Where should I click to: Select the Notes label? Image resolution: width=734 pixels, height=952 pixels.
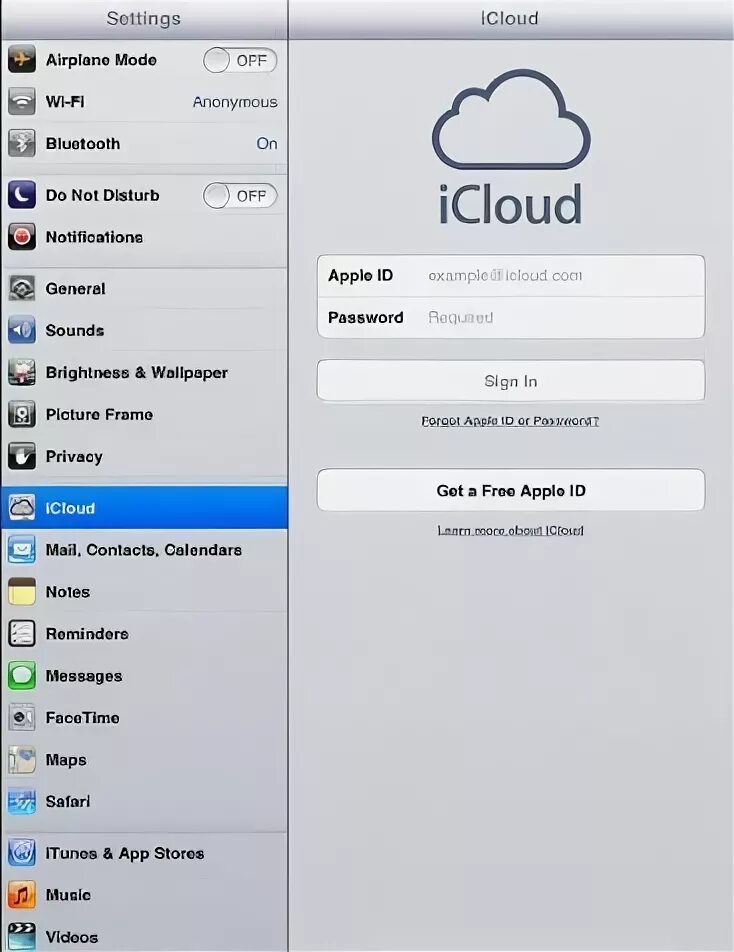[x=67, y=592]
